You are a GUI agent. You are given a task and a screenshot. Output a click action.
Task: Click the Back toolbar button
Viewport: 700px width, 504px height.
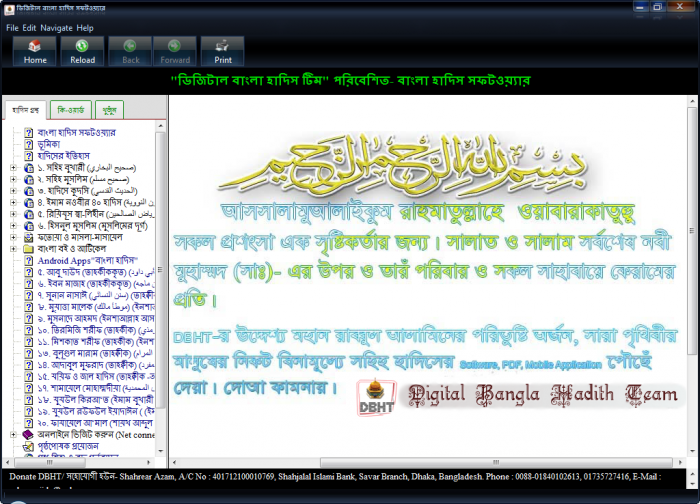(130, 51)
